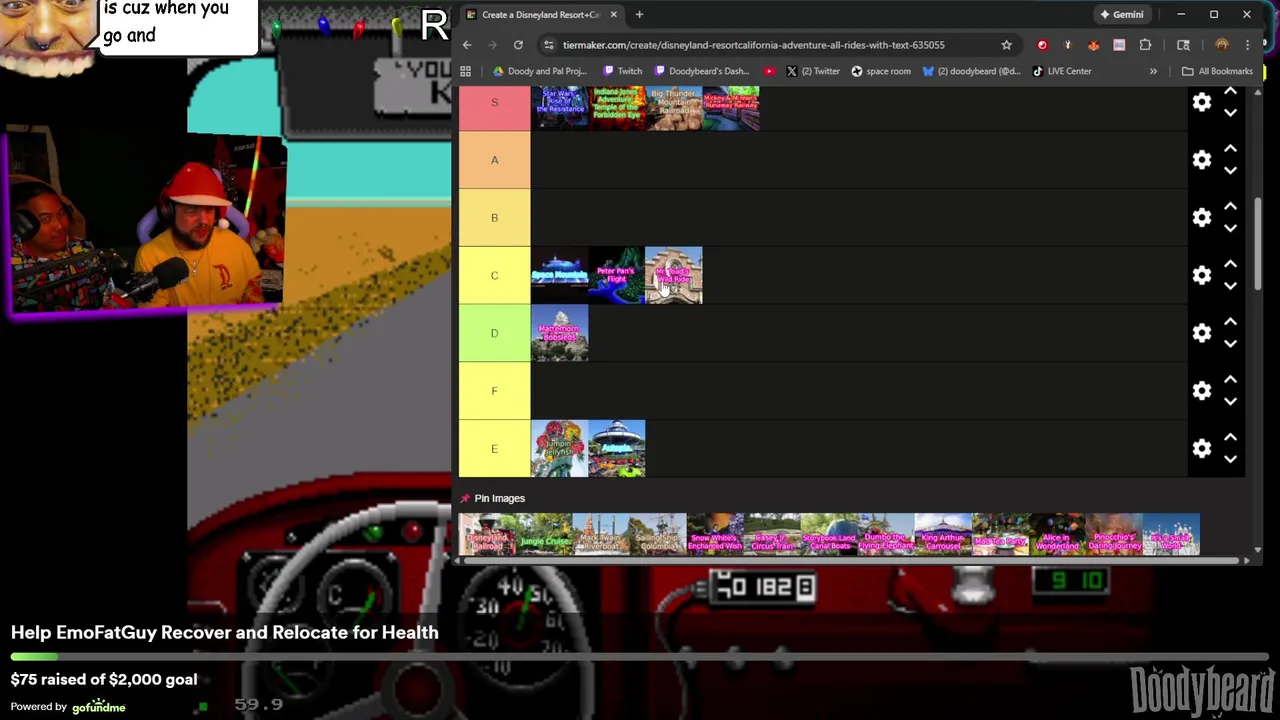Viewport: 1280px width, 720px height.
Task: Move the E tier row up
Action: 1230,437
